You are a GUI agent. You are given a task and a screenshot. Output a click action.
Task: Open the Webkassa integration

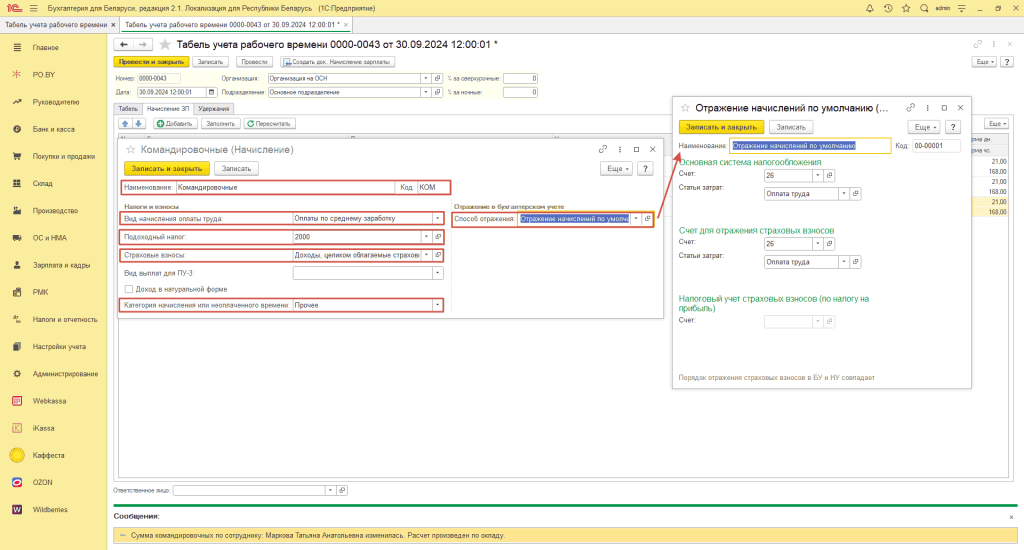pyautogui.click(x=49, y=401)
